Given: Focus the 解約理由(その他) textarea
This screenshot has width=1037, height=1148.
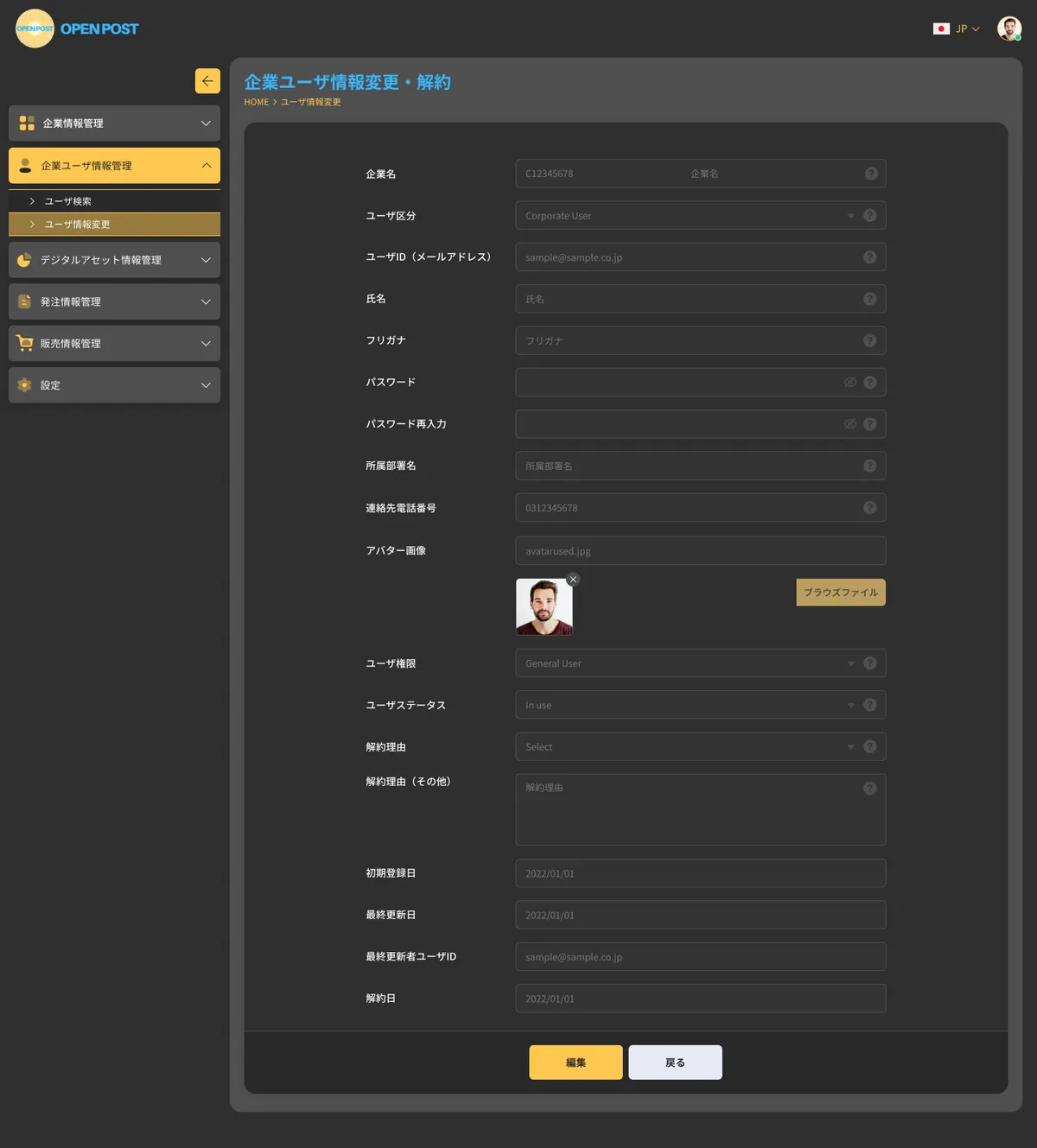Looking at the screenshot, I should [701, 809].
